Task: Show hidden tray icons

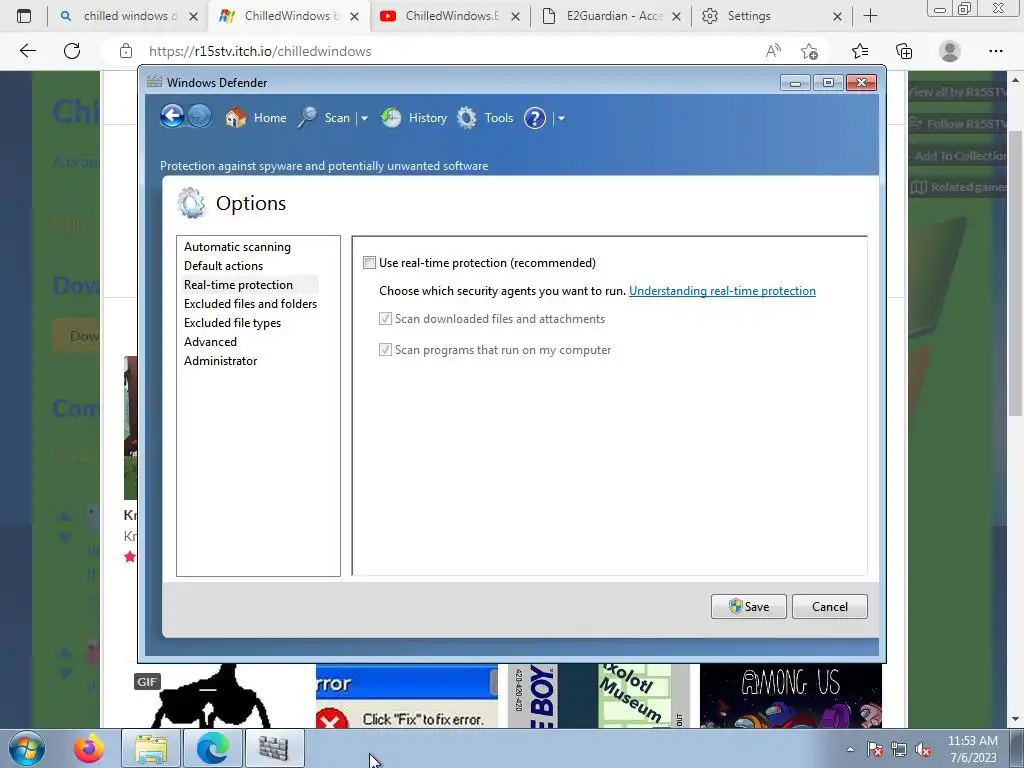Action: 850,749
